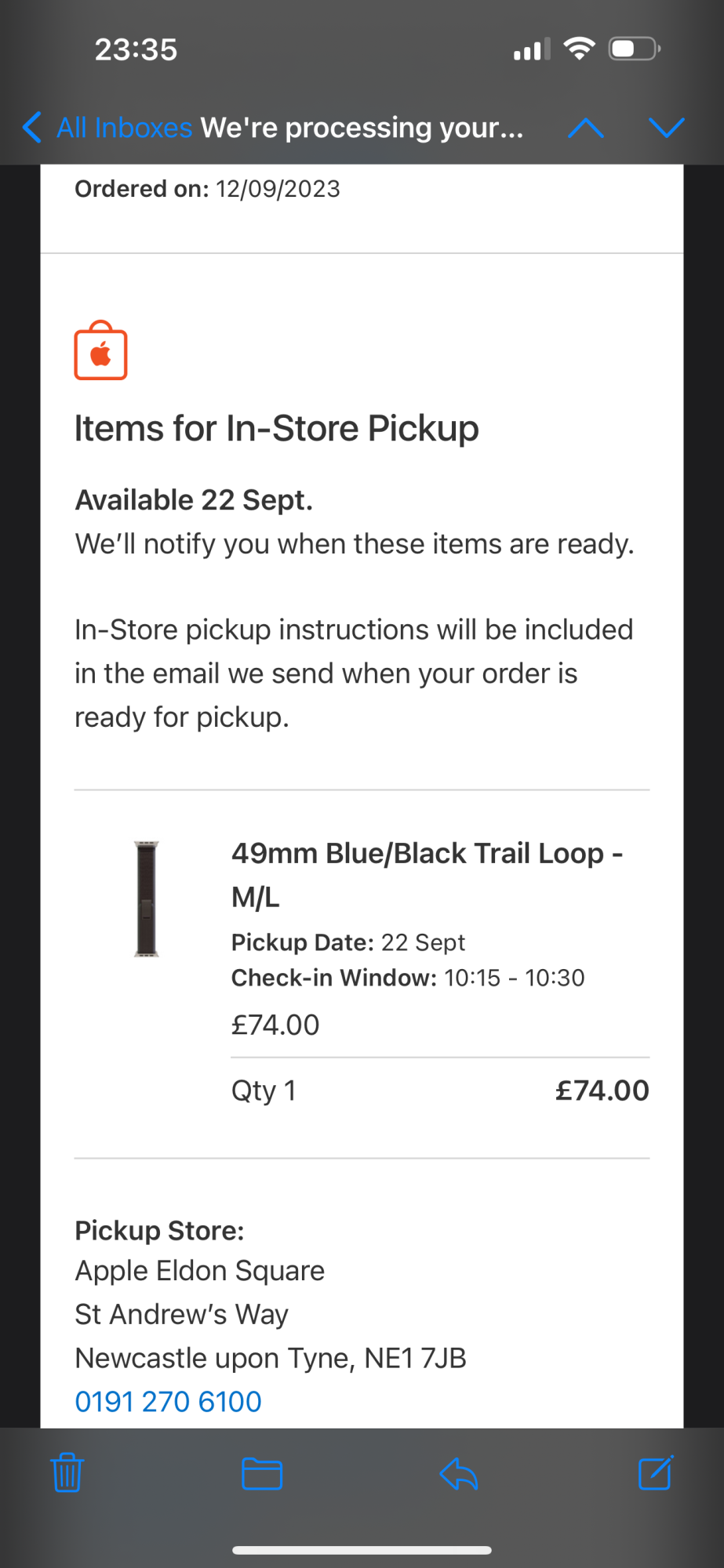Tap the orange Apple shopping bag icon

point(100,351)
